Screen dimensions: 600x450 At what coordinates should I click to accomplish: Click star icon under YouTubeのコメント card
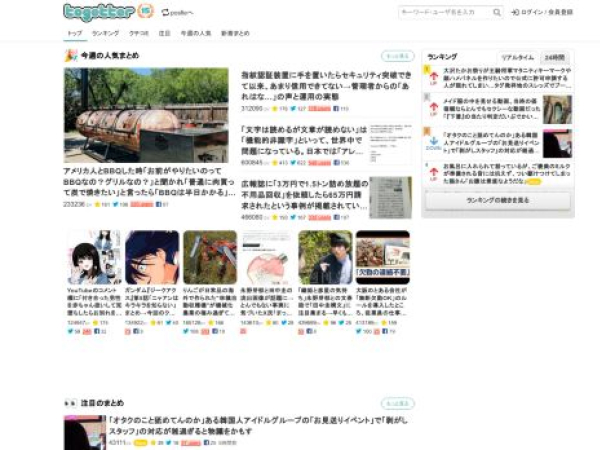pos(95,323)
